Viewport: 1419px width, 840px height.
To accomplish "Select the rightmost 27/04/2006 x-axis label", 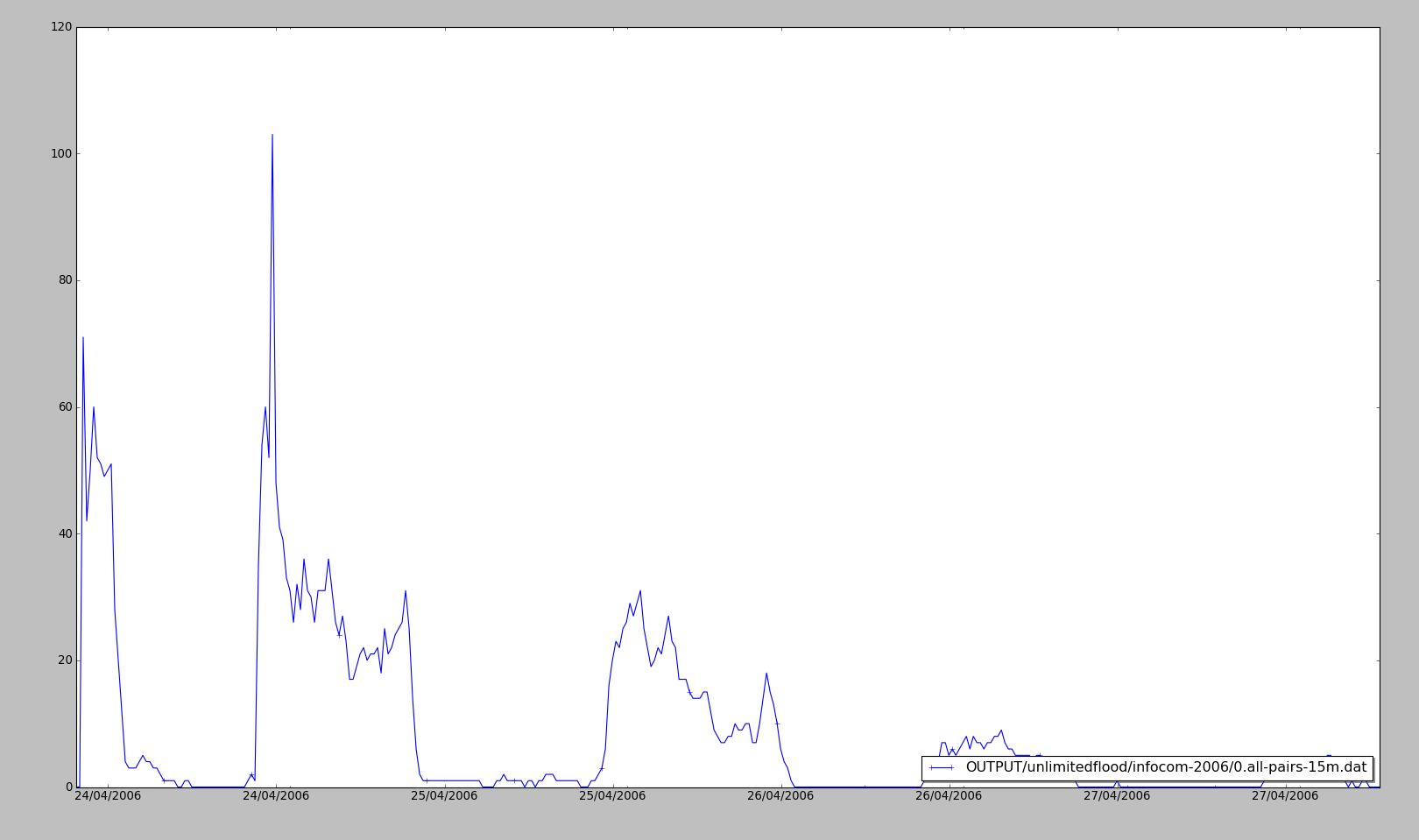I will coord(1285,796).
